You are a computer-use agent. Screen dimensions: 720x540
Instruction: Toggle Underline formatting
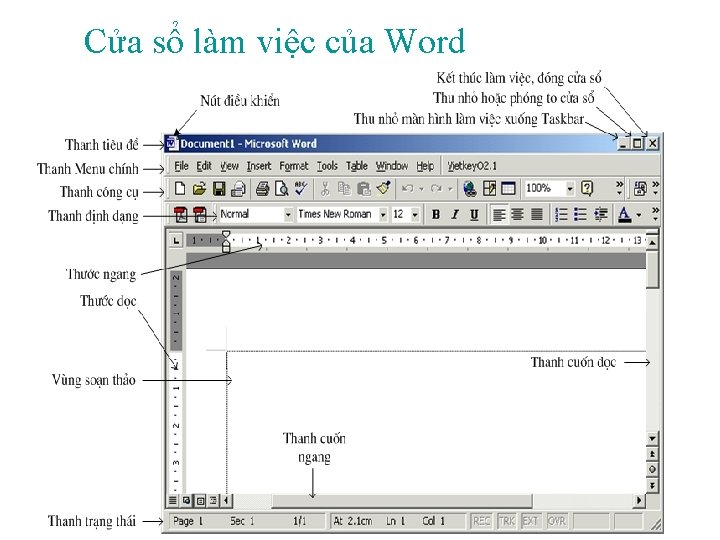coord(474,214)
